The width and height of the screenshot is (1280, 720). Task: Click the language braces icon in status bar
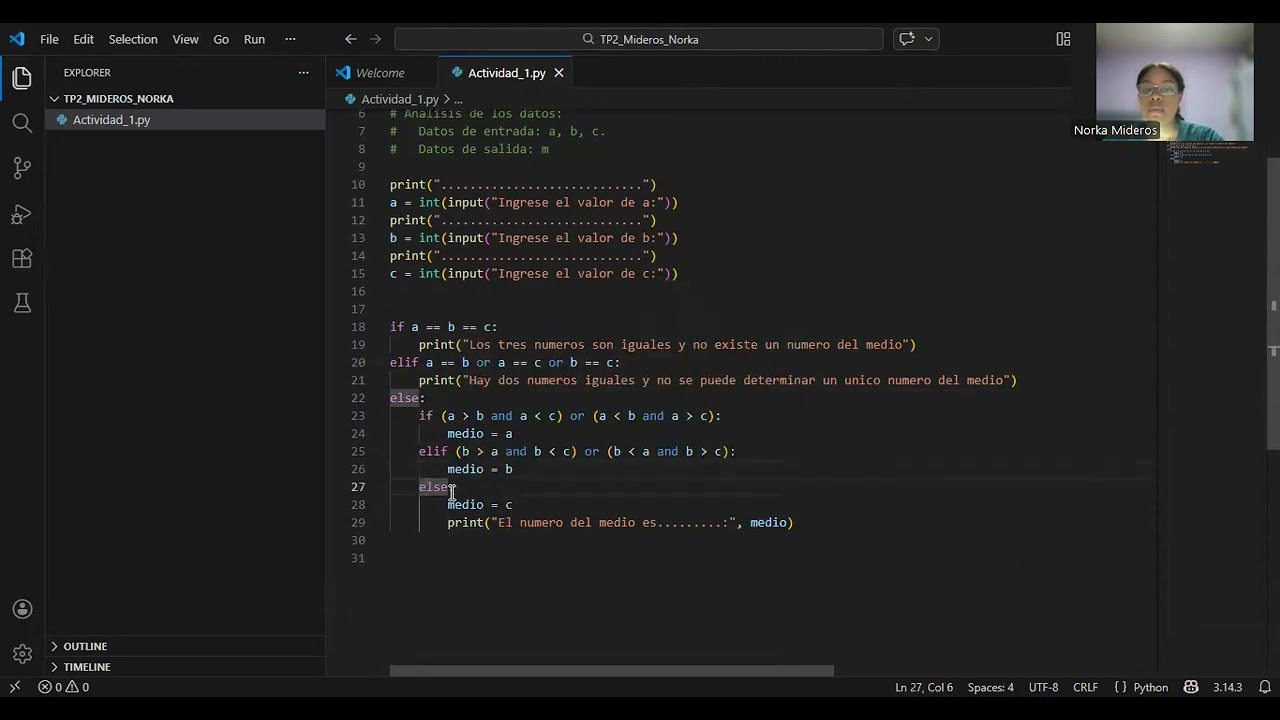(1120, 687)
